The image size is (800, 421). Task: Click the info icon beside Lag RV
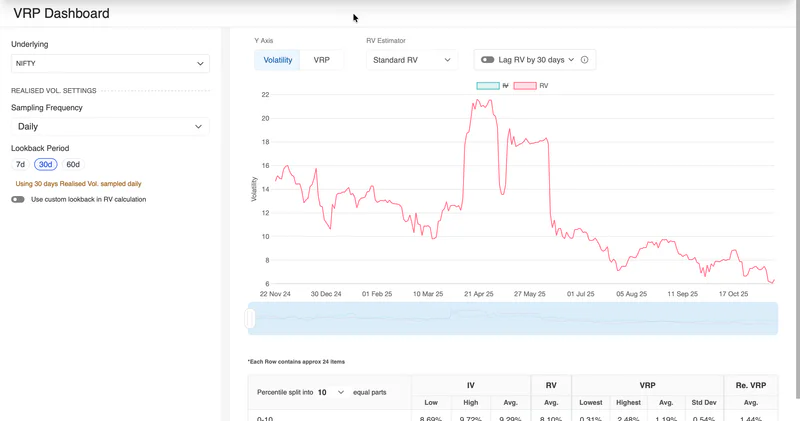pyautogui.click(x=585, y=60)
